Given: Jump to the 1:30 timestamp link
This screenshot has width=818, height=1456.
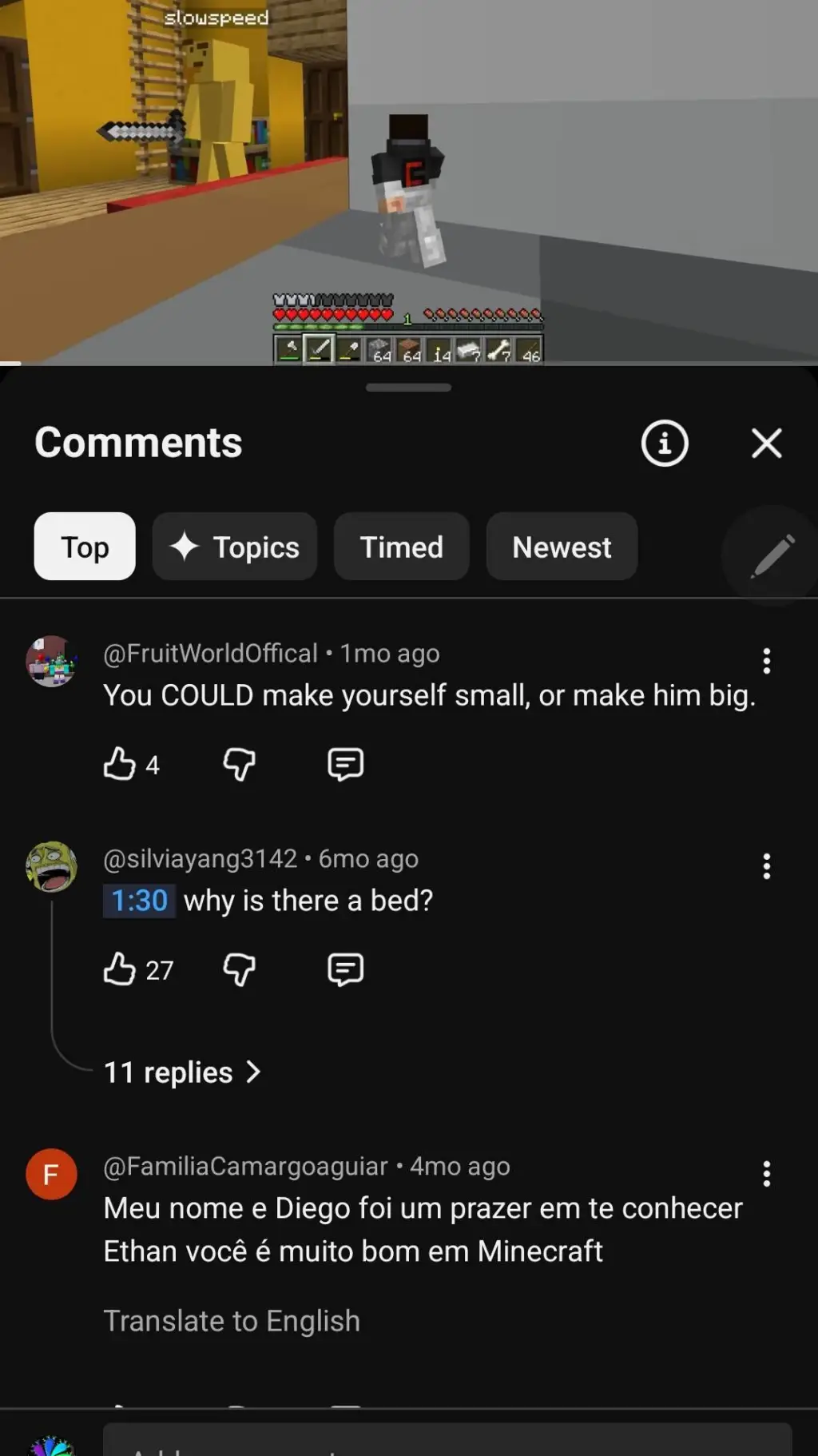Looking at the screenshot, I should coord(140,901).
